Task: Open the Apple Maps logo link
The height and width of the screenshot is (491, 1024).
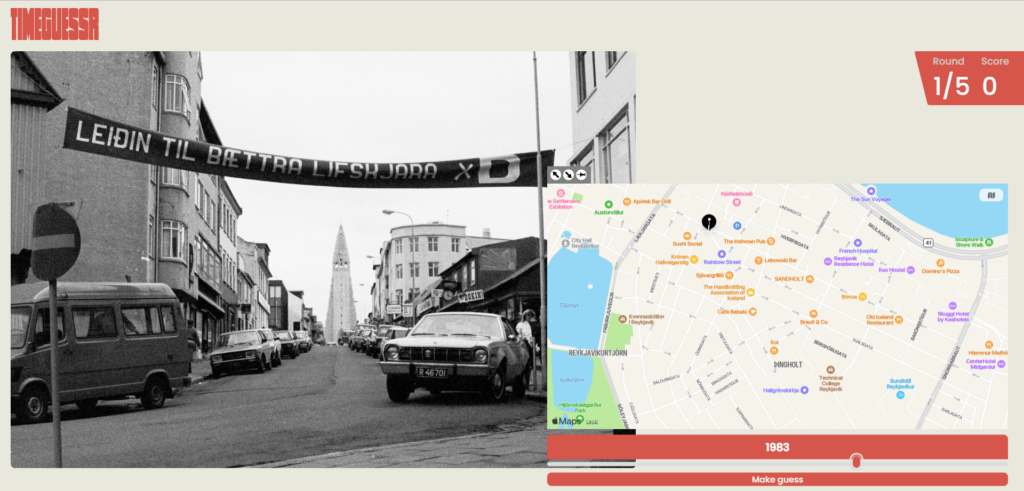Action: pos(566,421)
